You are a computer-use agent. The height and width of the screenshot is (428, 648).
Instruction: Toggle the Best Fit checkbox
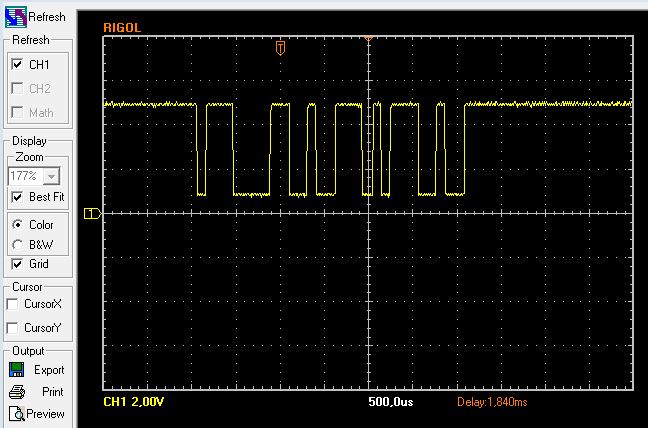coord(17,197)
